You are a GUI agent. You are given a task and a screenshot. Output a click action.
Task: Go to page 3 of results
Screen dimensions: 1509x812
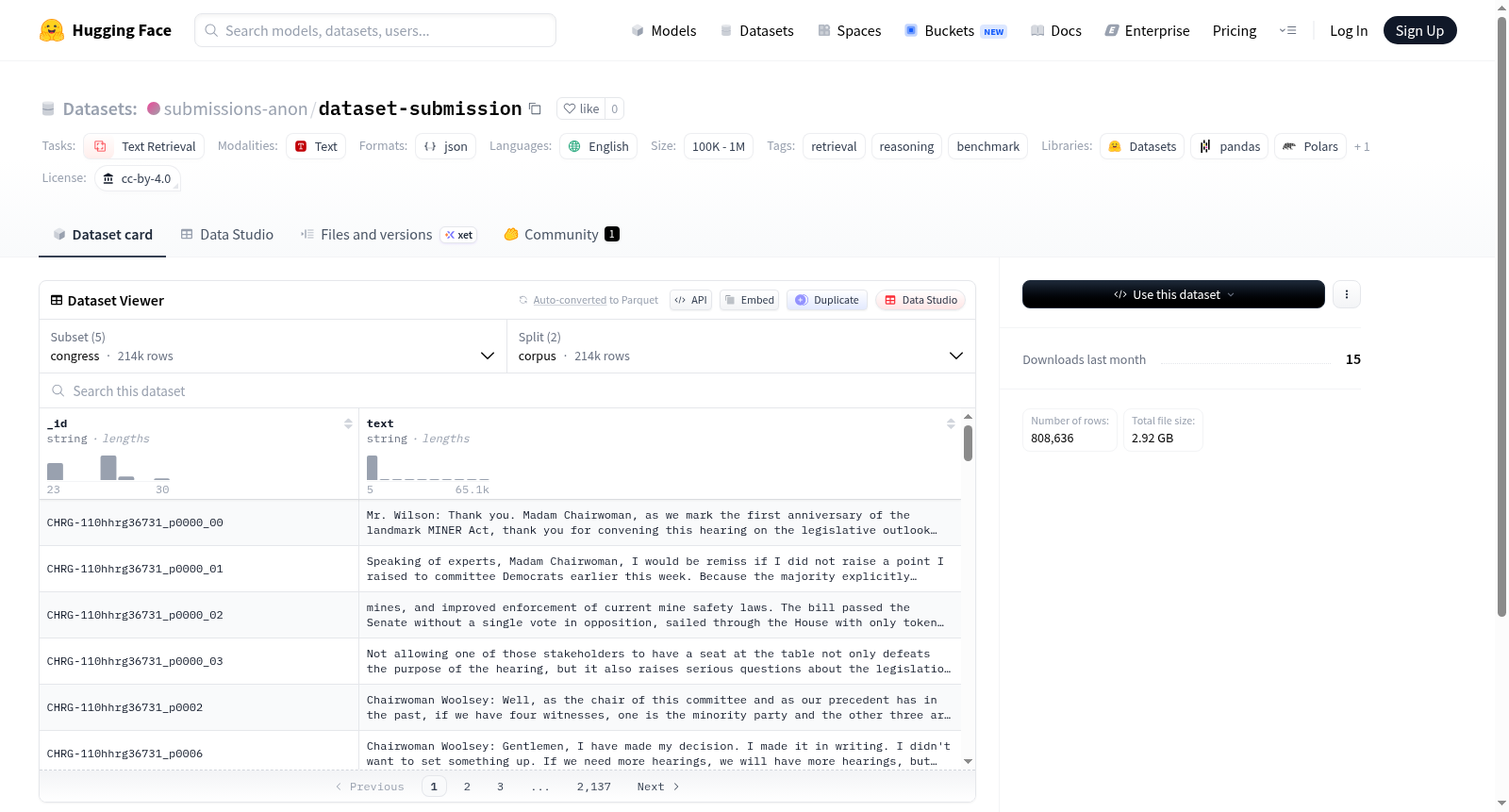coord(500,787)
